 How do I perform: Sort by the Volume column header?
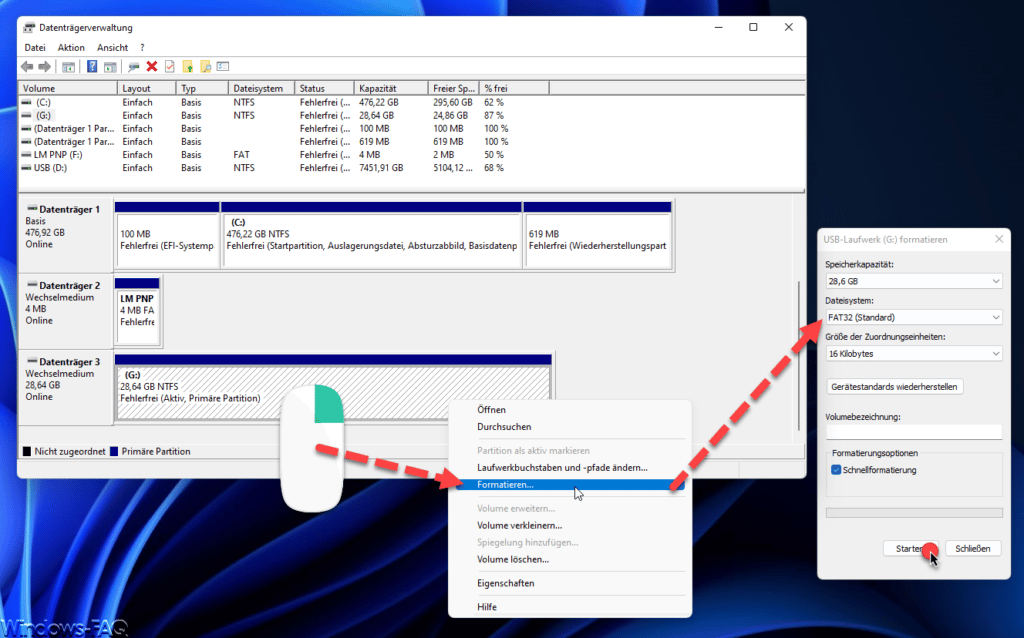point(68,88)
